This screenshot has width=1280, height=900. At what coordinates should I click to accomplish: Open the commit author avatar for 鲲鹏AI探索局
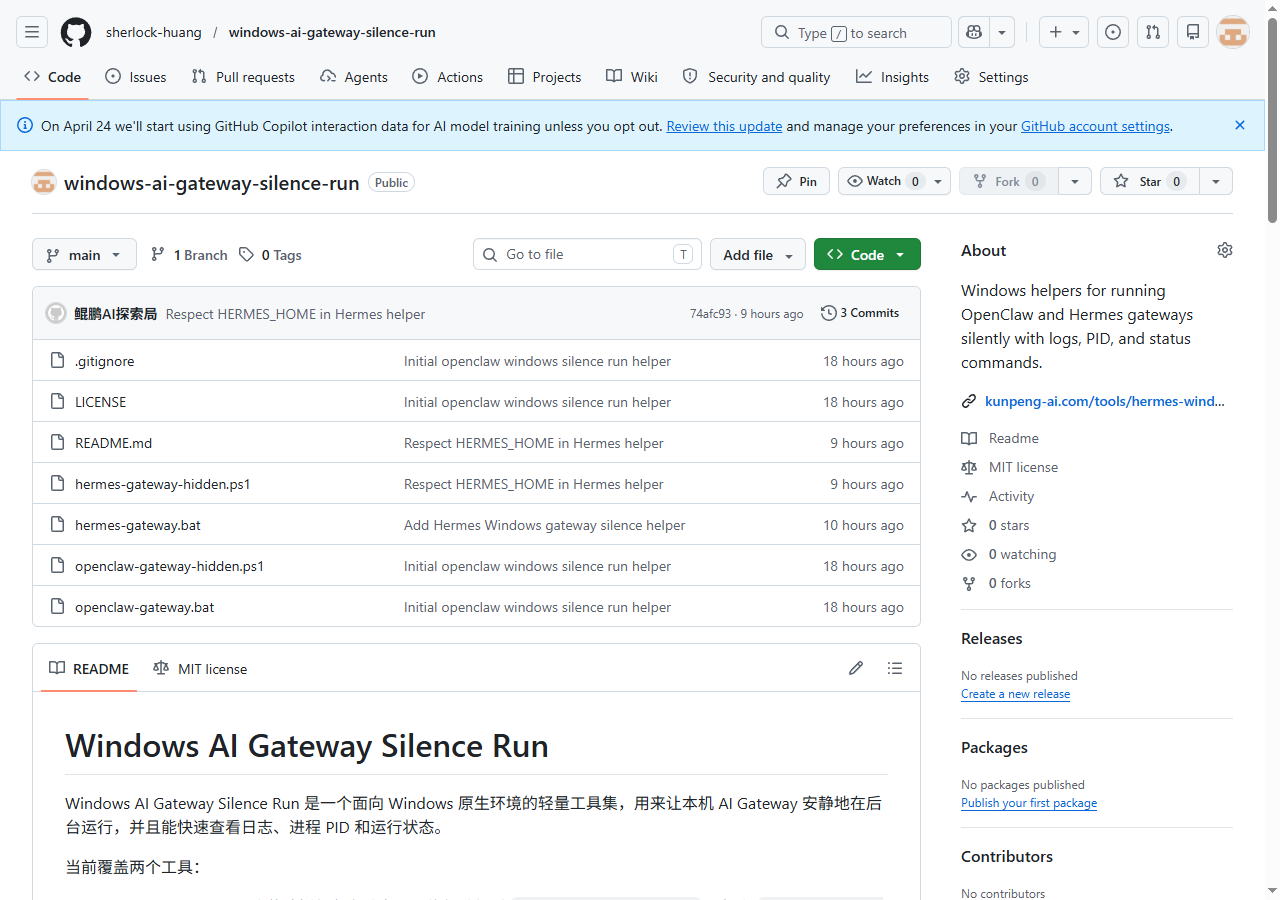[56, 313]
